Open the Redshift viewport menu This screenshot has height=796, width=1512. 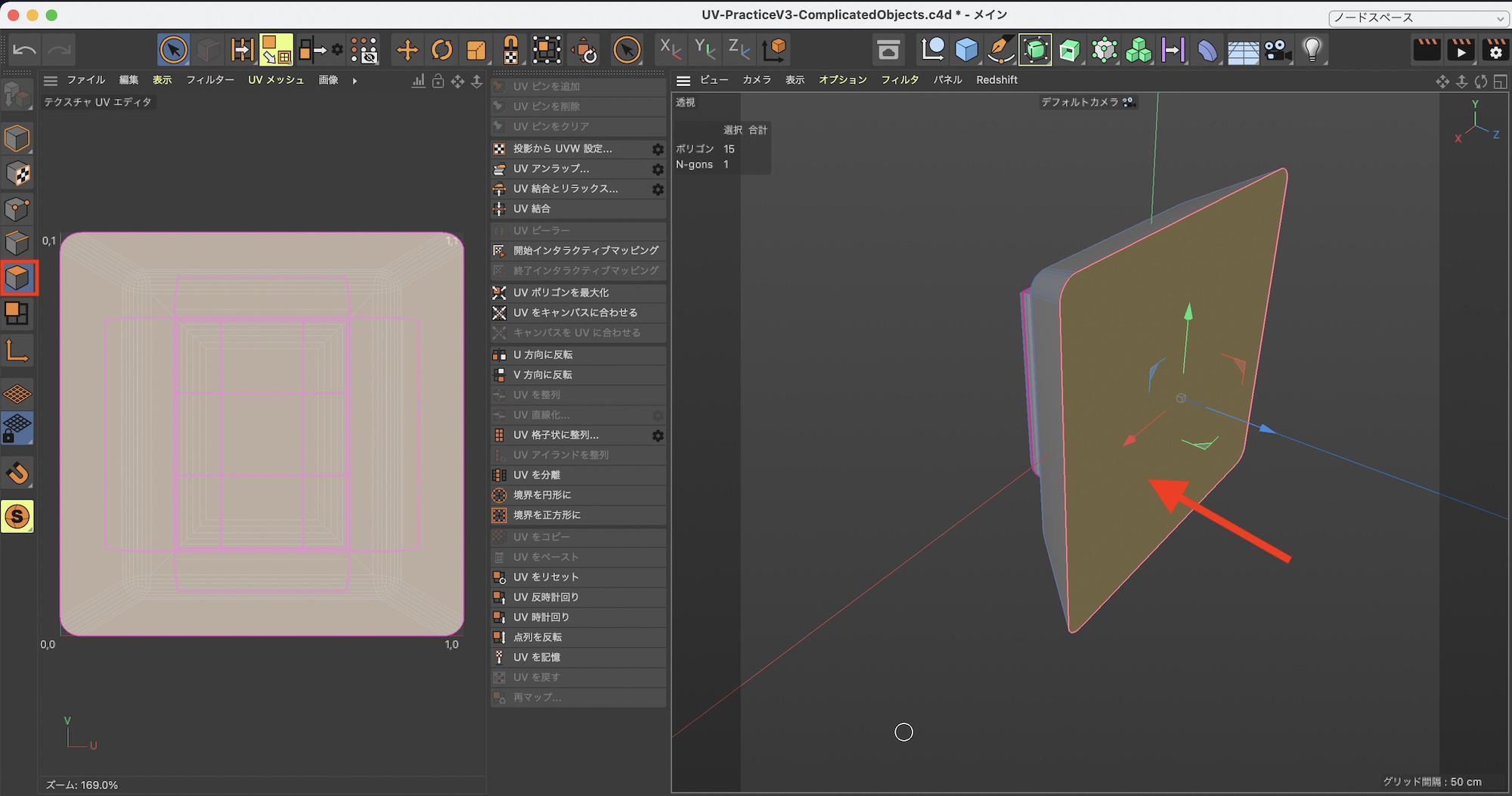click(996, 80)
